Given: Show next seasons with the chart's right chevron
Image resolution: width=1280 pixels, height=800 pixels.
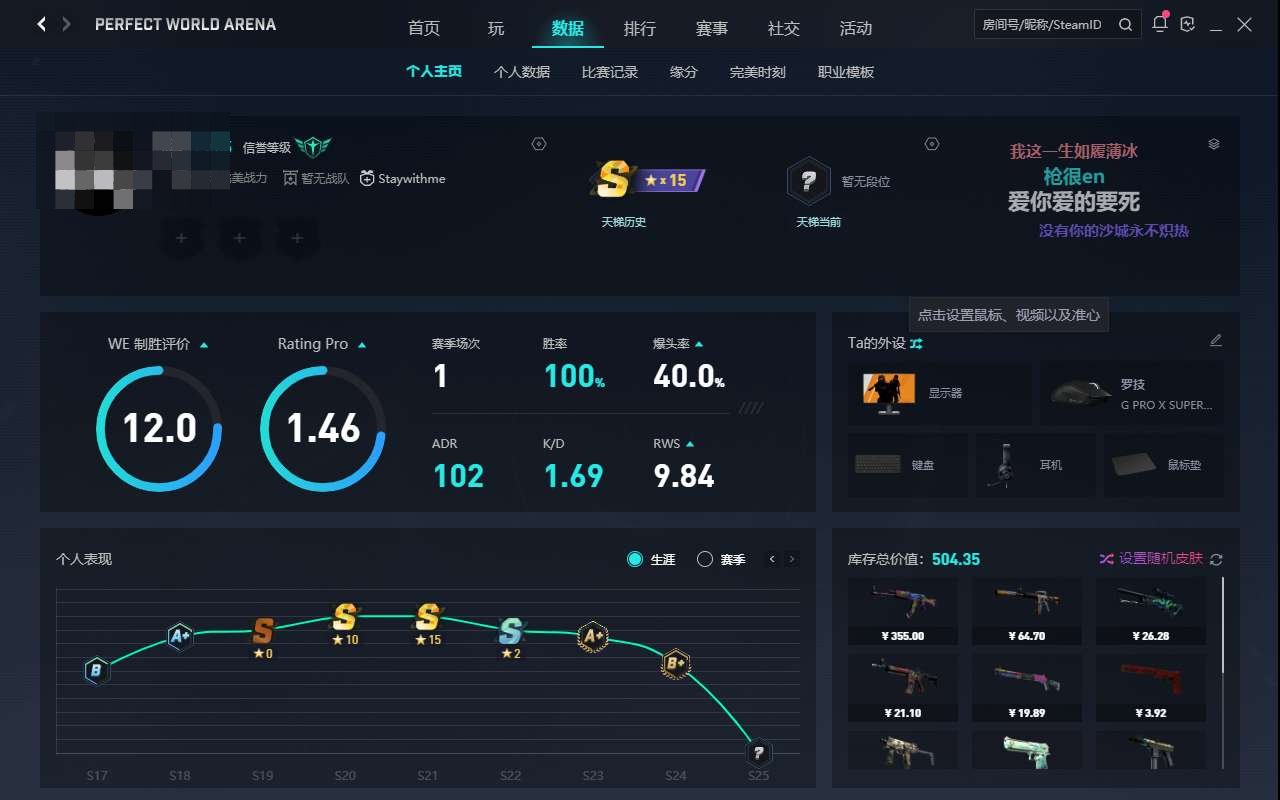Looking at the screenshot, I should (792, 559).
